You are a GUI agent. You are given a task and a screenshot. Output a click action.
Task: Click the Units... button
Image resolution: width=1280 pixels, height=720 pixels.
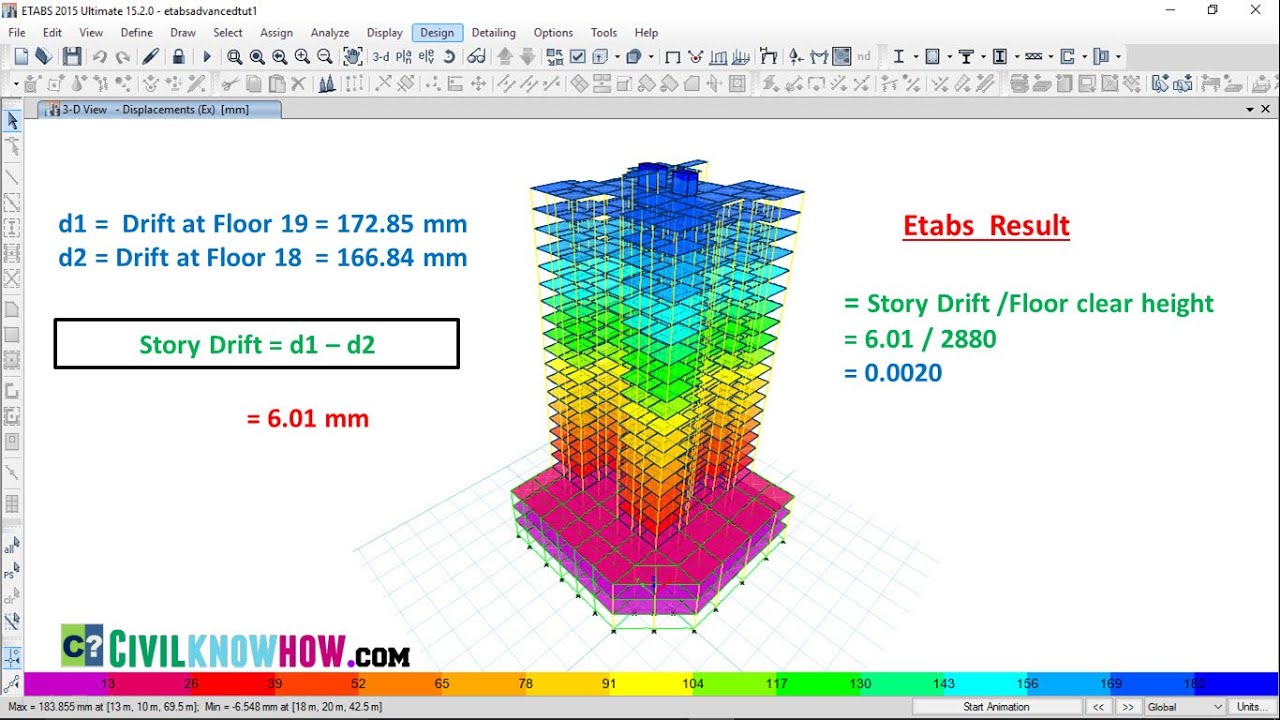click(x=1251, y=707)
